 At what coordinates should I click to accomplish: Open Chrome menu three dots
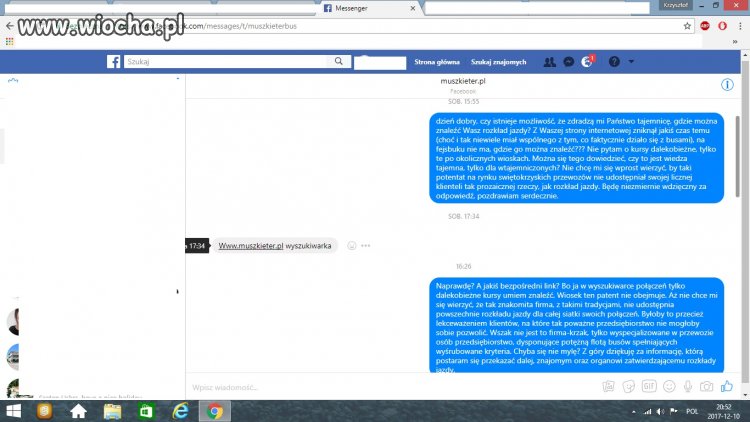click(740, 26)
